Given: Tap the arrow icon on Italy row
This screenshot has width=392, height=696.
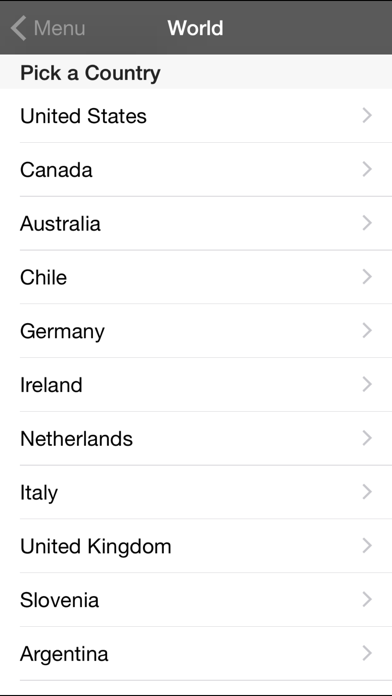Looking at the screenshot, I should click(367, 492).
